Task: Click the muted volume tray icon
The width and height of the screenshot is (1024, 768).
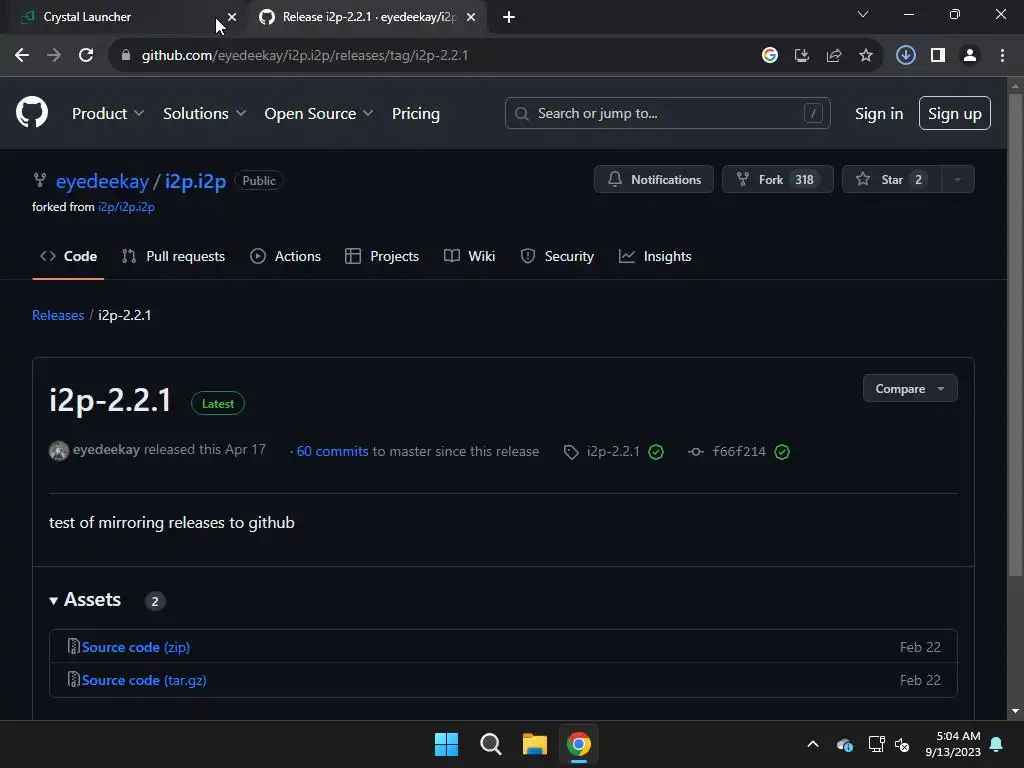Action: pyautogui.click(x=903, y=744)
